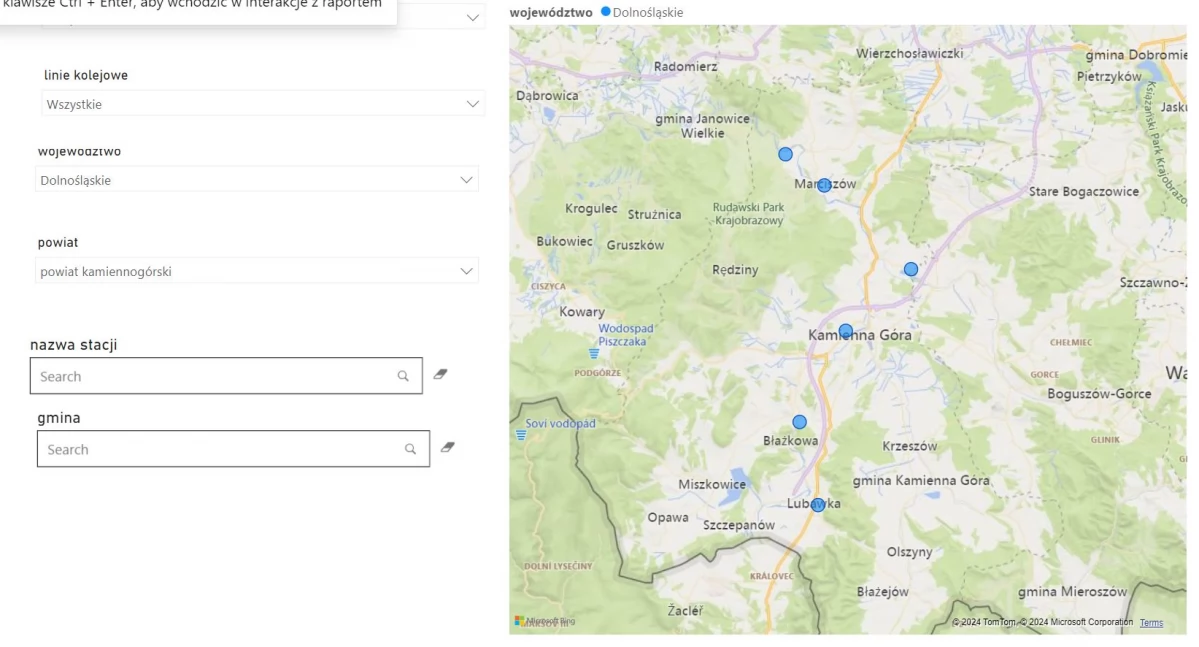Click the Krogulec map label
Image resolution: width=1199 pixels, height=647 pixels.
click(591, 209)
